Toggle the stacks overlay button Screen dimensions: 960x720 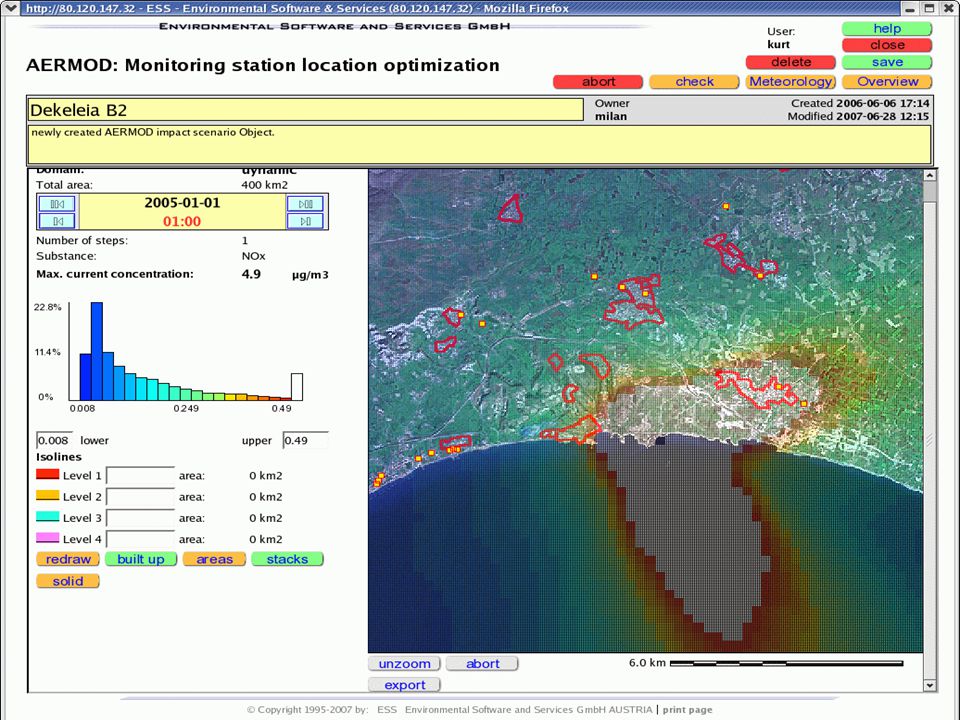287,559
